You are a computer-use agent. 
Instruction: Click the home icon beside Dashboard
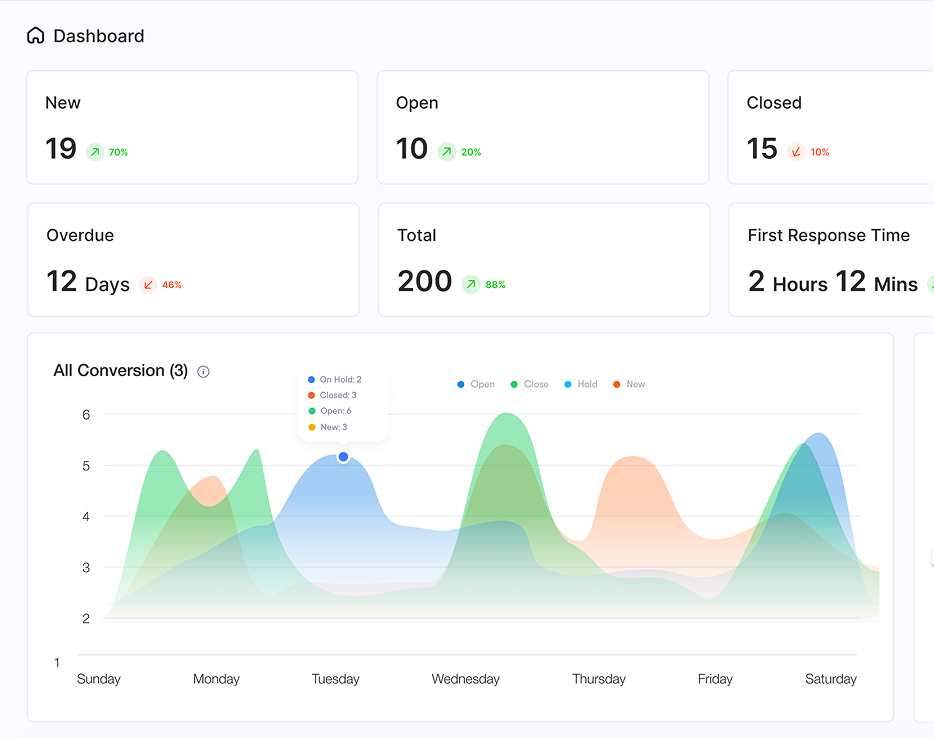[35, 34]
